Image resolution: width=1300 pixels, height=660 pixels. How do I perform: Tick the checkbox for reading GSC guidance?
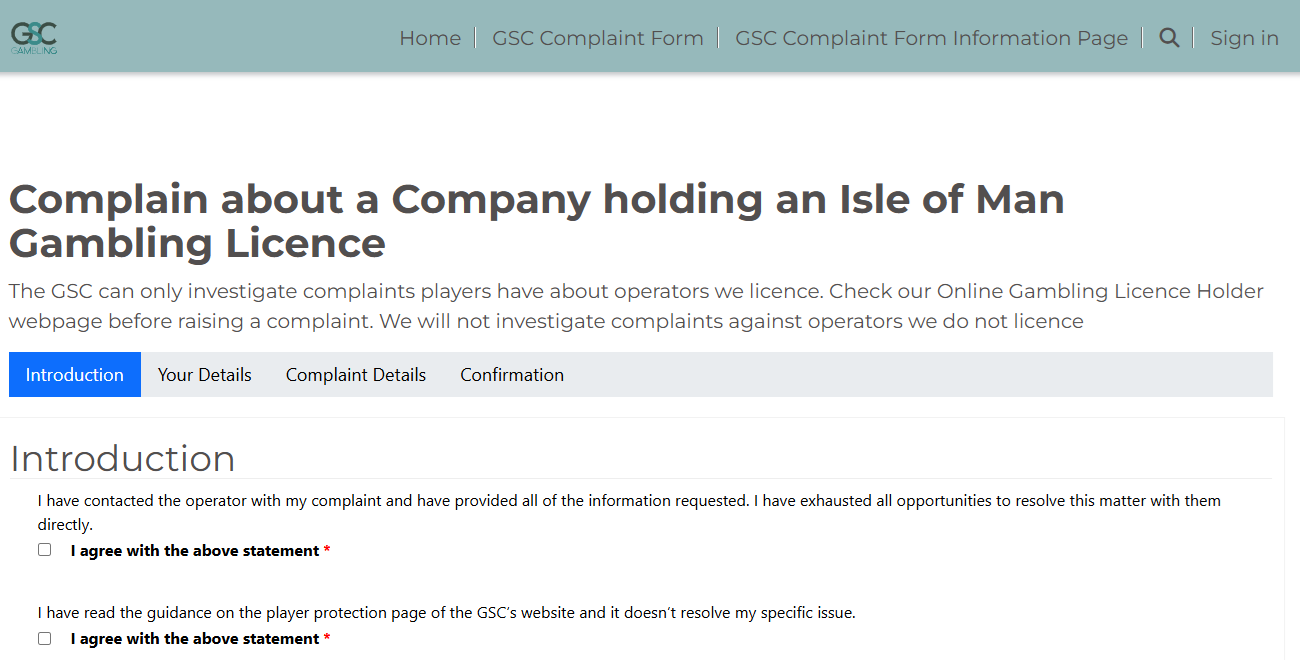[x=45, y=638]
